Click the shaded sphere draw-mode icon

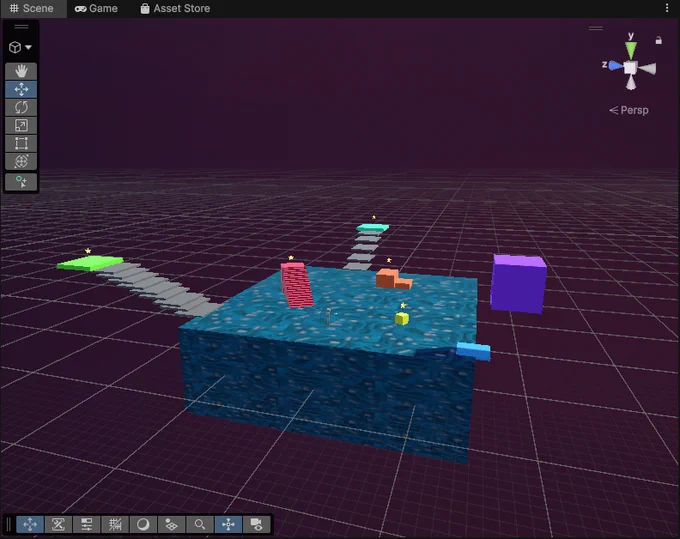tap(143, 524)
